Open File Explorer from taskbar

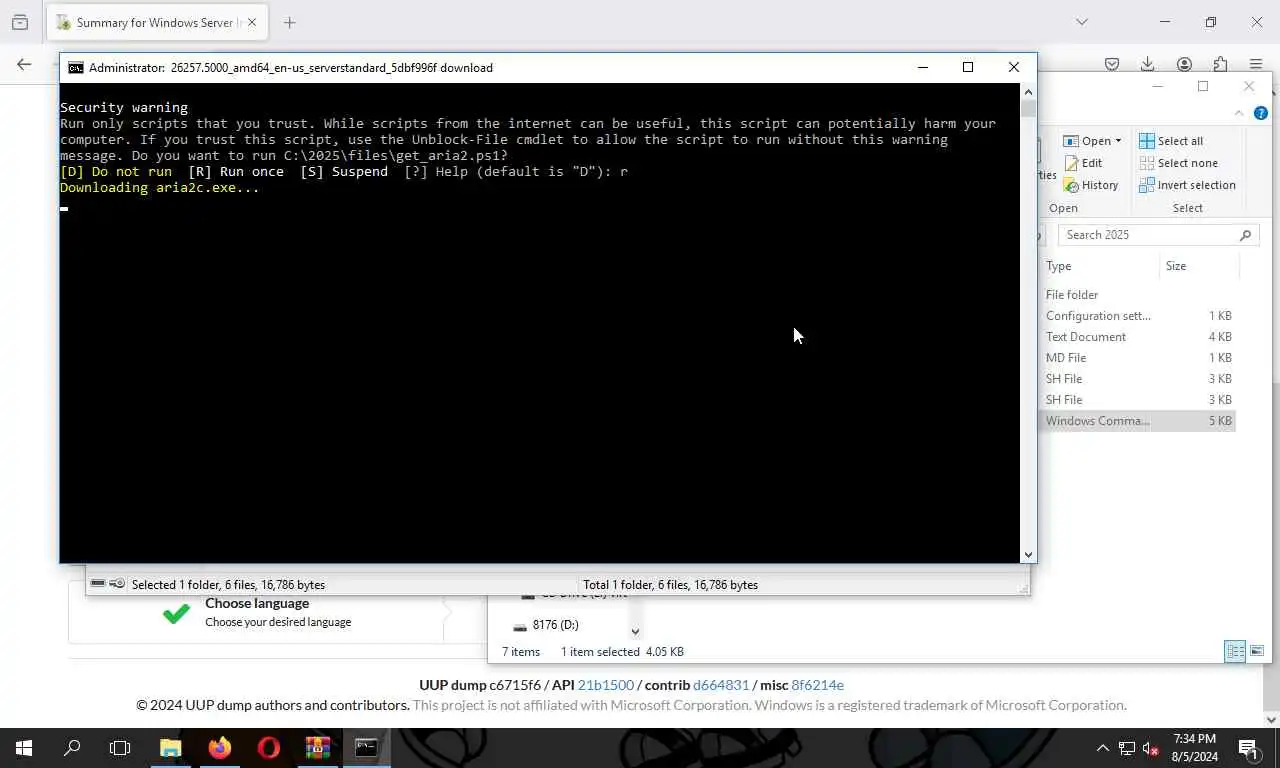(x=170, y=748)
